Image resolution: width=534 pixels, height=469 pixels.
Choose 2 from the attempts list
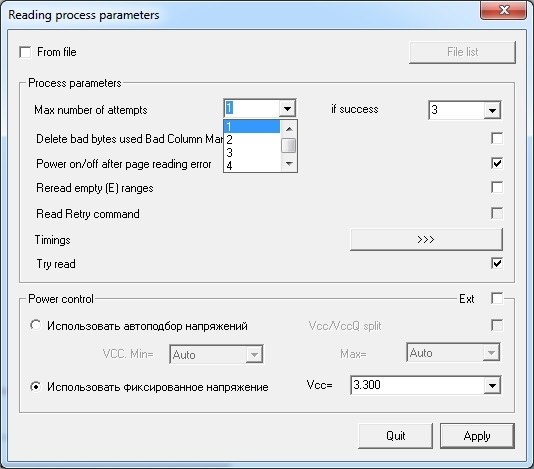(252, 139)
